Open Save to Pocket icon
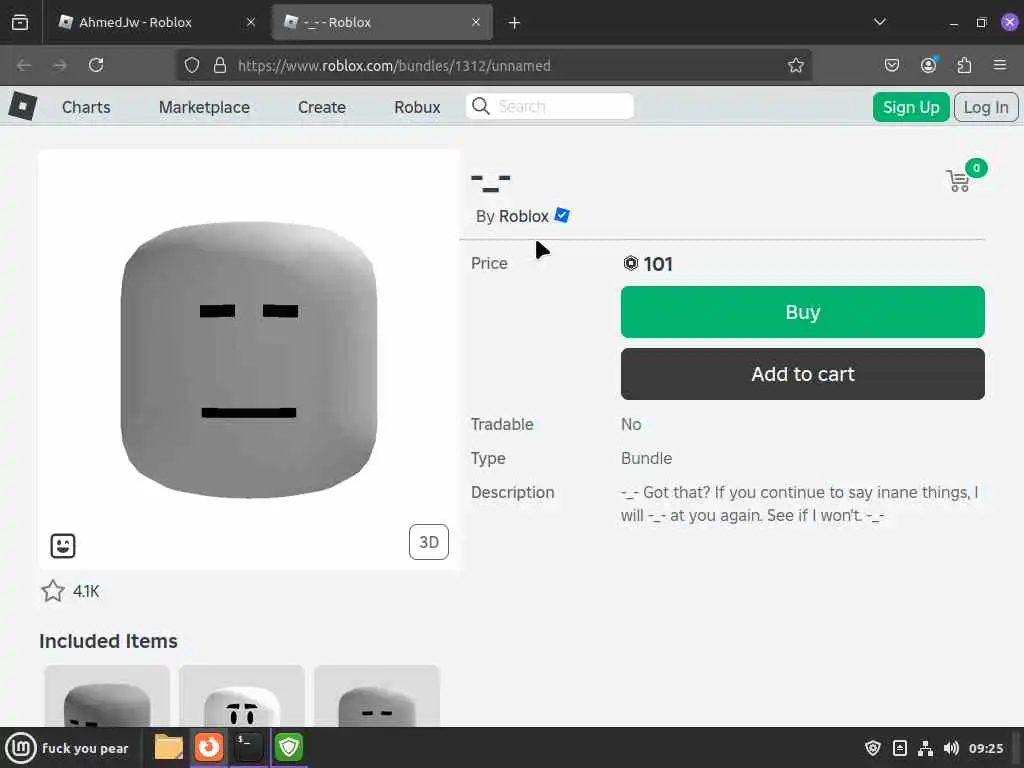1024x768 pixels. (x=891, y=65)
